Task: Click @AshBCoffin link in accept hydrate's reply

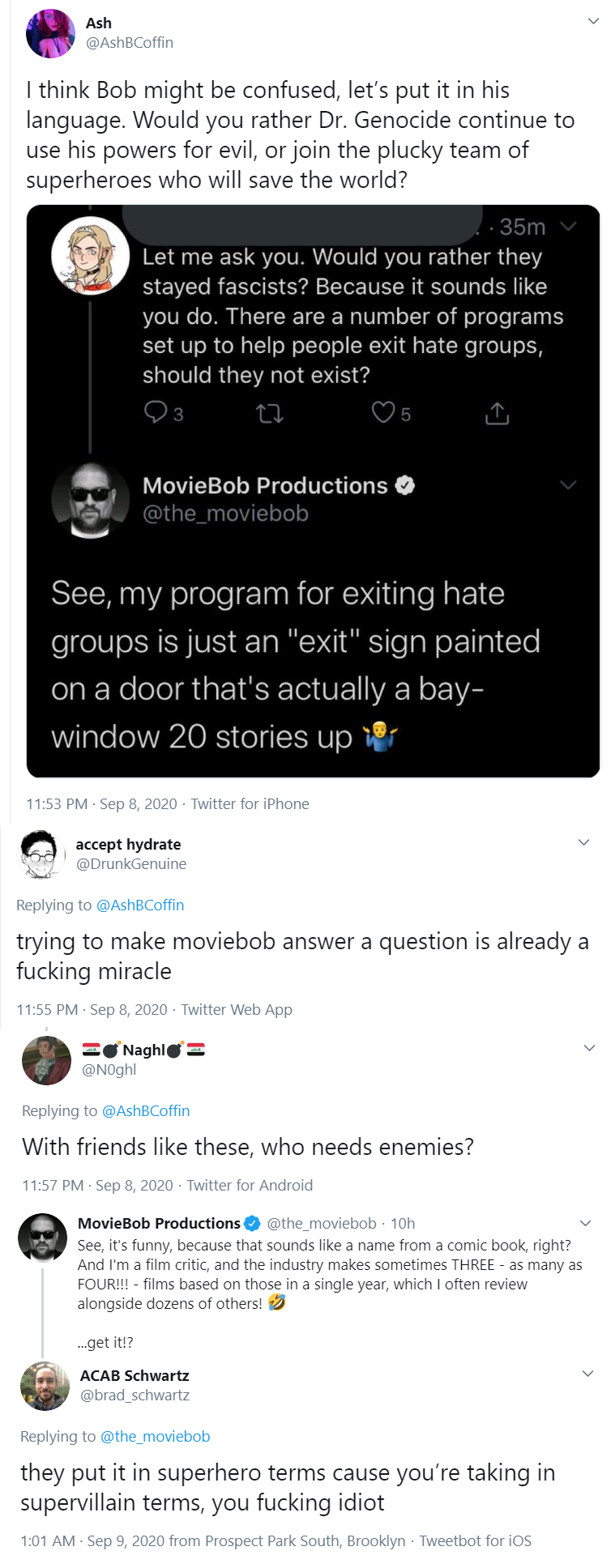Action: coord(140,905)
